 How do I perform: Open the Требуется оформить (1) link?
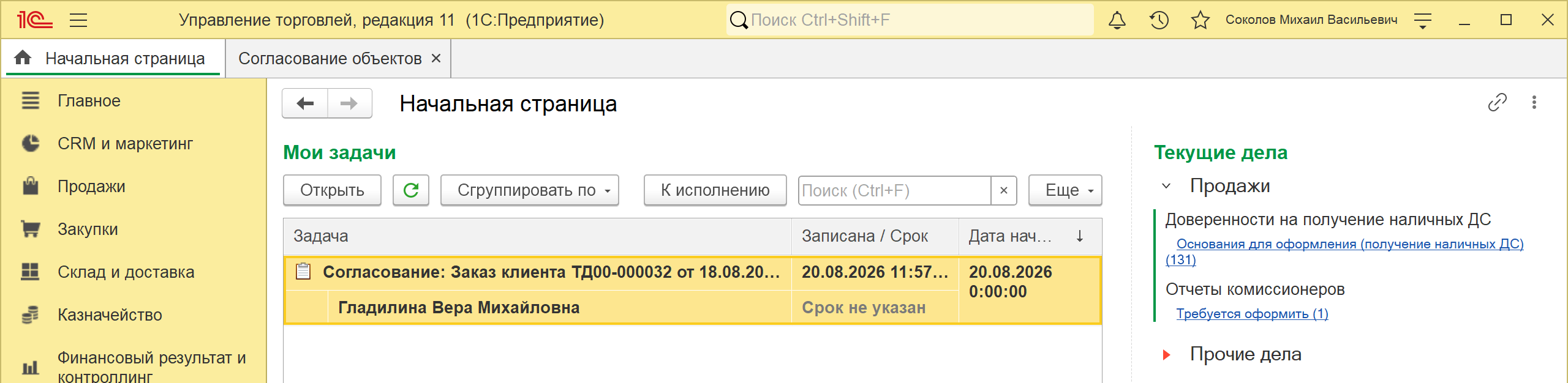(1252, 314)
